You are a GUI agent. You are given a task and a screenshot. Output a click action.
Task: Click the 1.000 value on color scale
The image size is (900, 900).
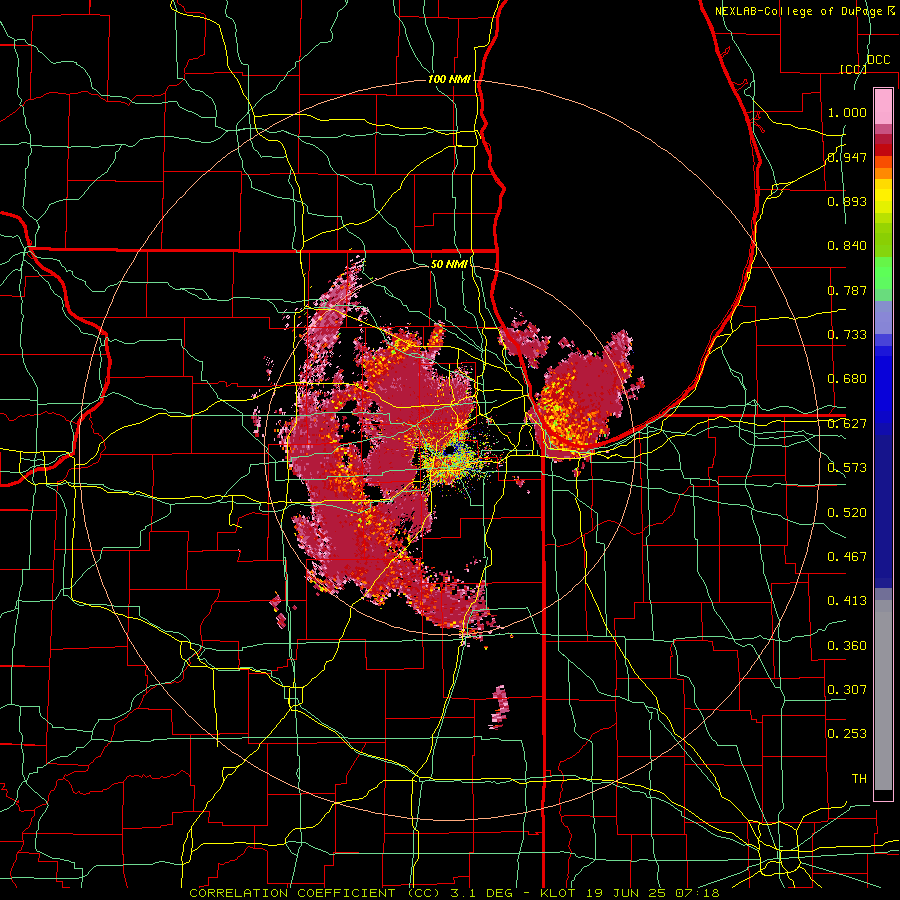(847, 112)
